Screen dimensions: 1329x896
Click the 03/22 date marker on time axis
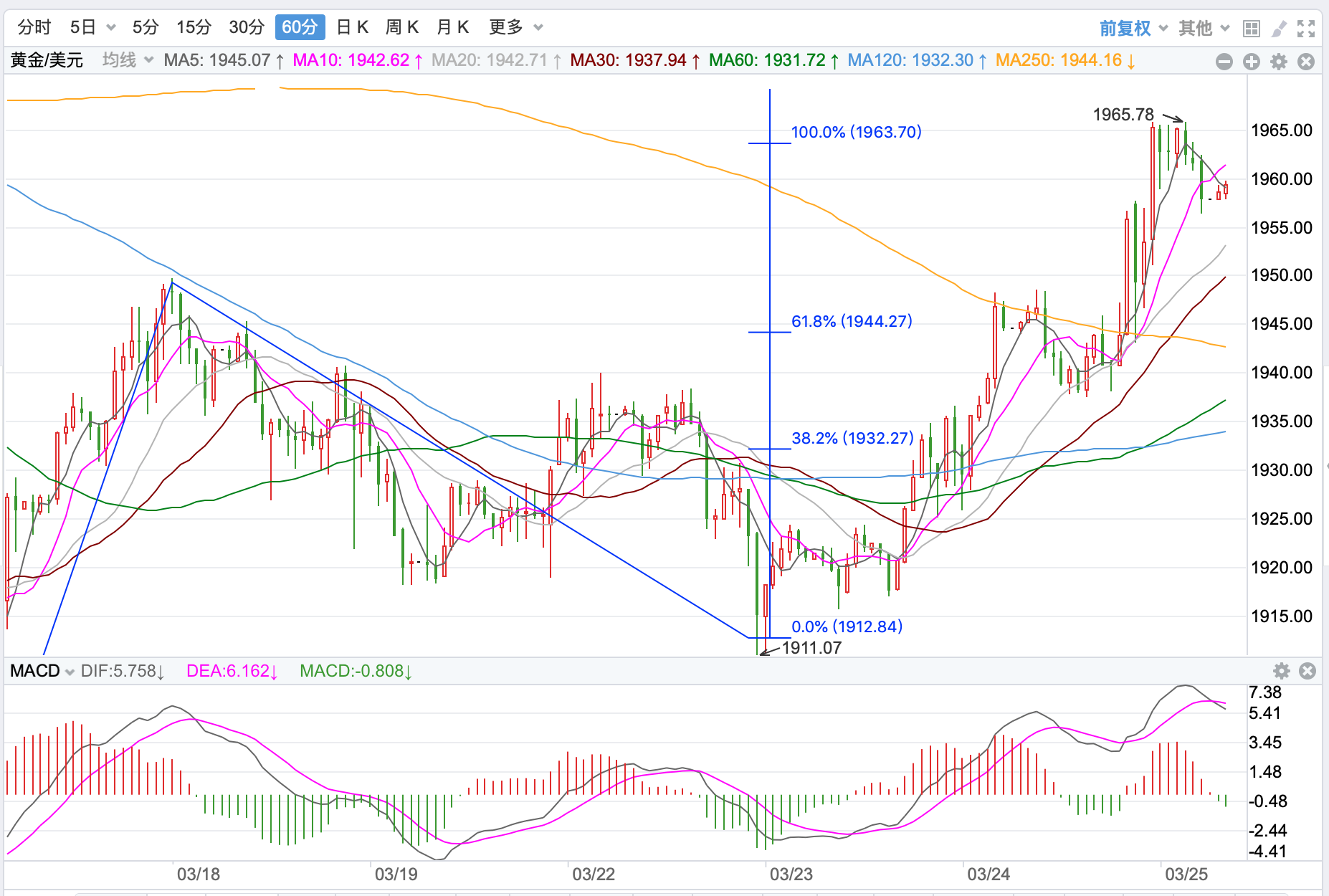594,874
